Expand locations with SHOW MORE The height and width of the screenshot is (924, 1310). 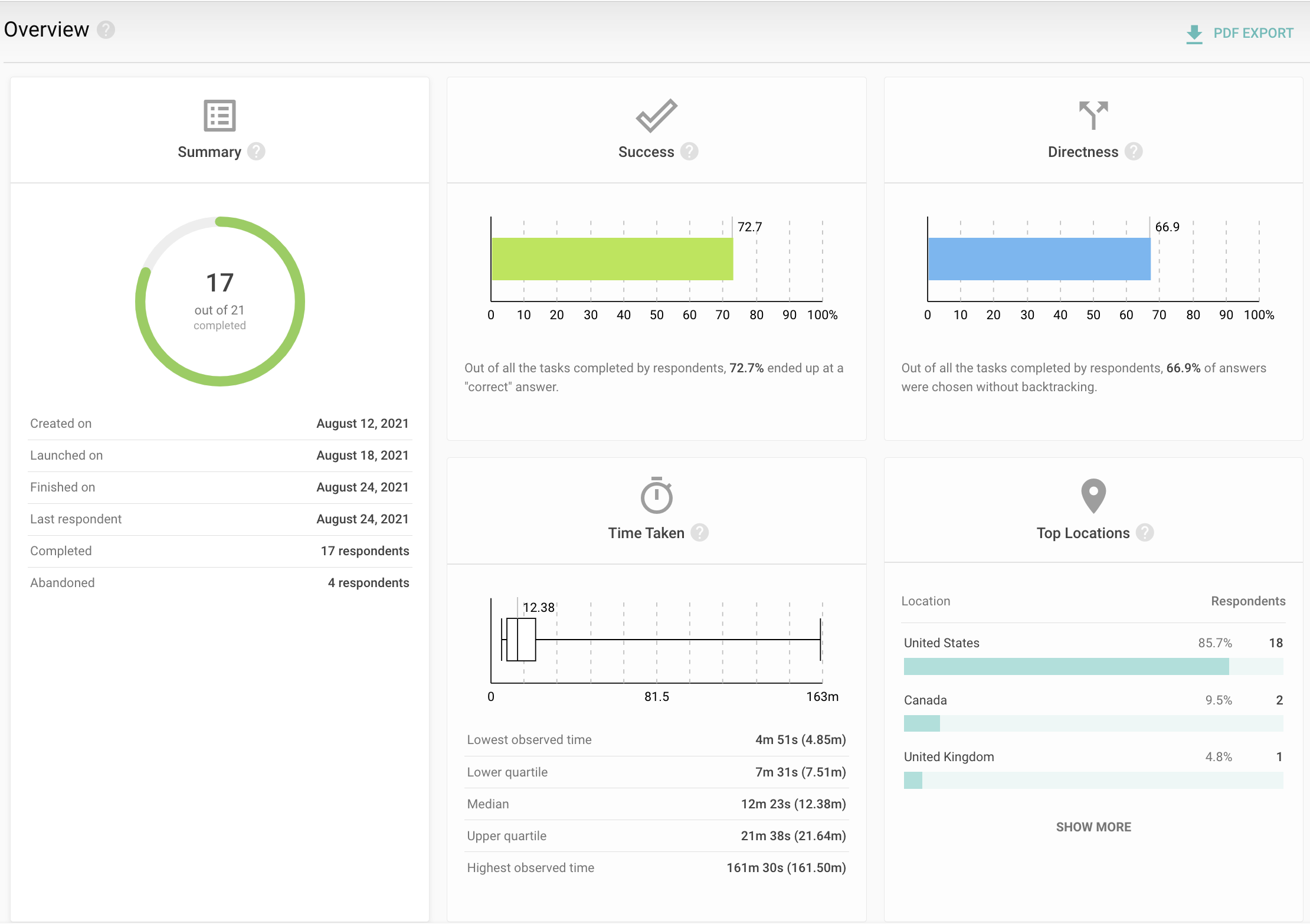(1093, 827)
